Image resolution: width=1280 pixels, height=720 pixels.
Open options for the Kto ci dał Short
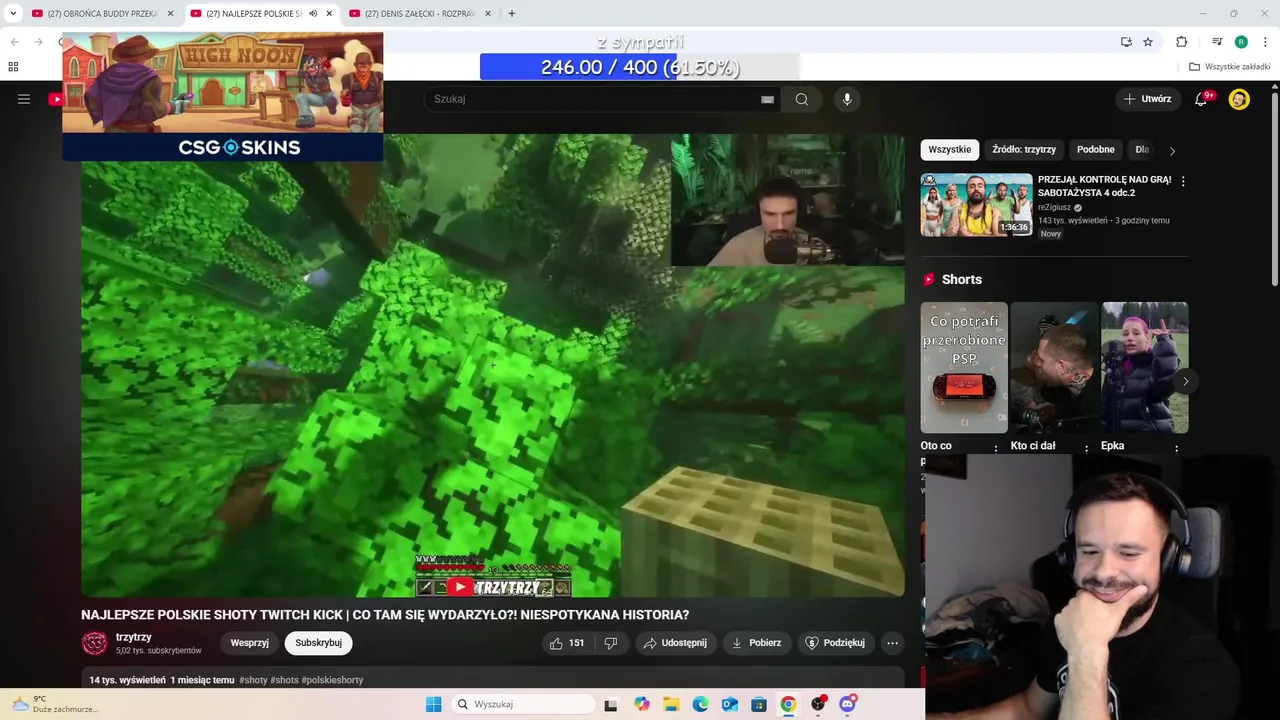pyautogui.click(x=1086, y=448)
